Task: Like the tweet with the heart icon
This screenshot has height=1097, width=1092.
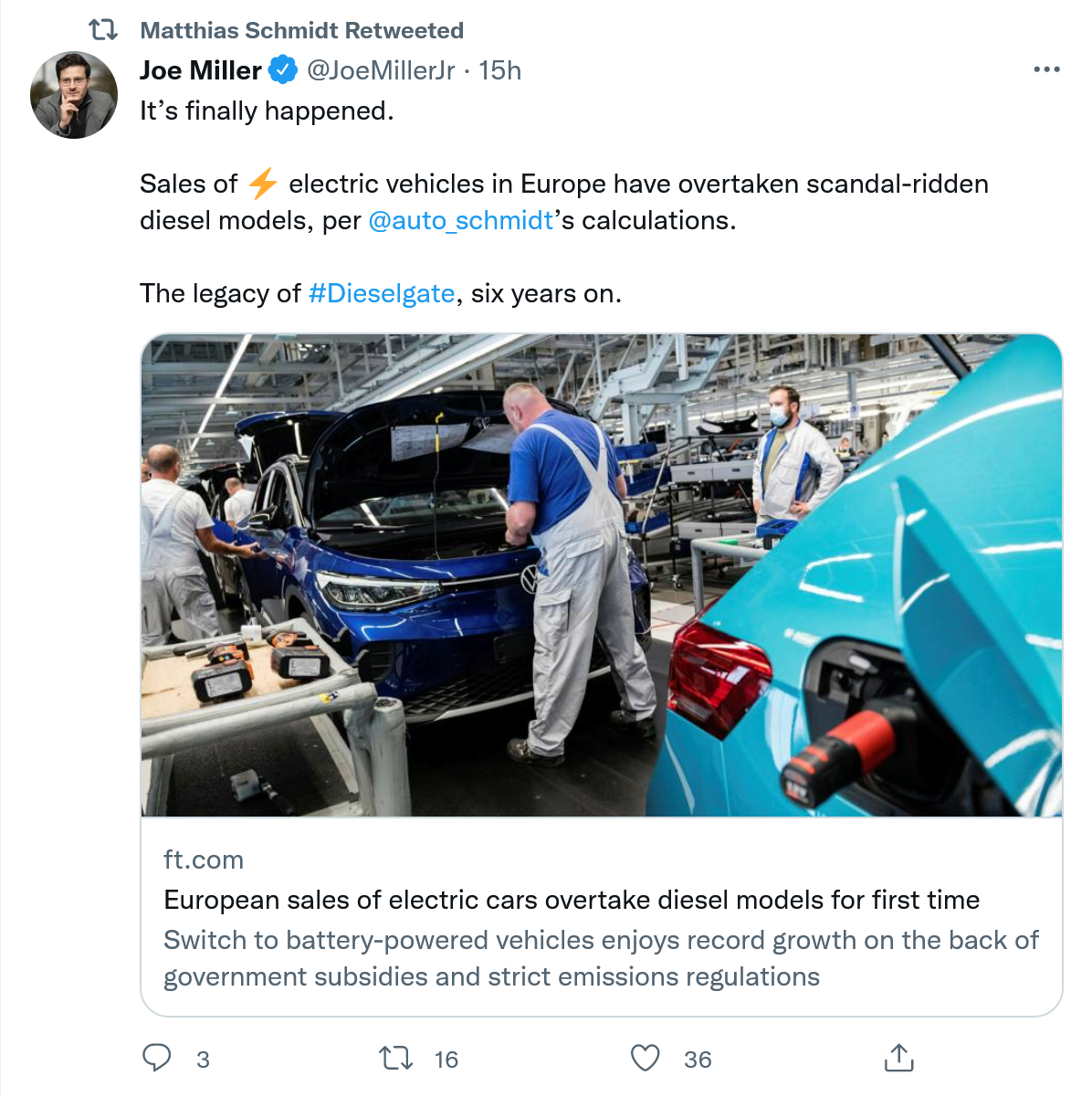Action: [x=646, y=1058]
